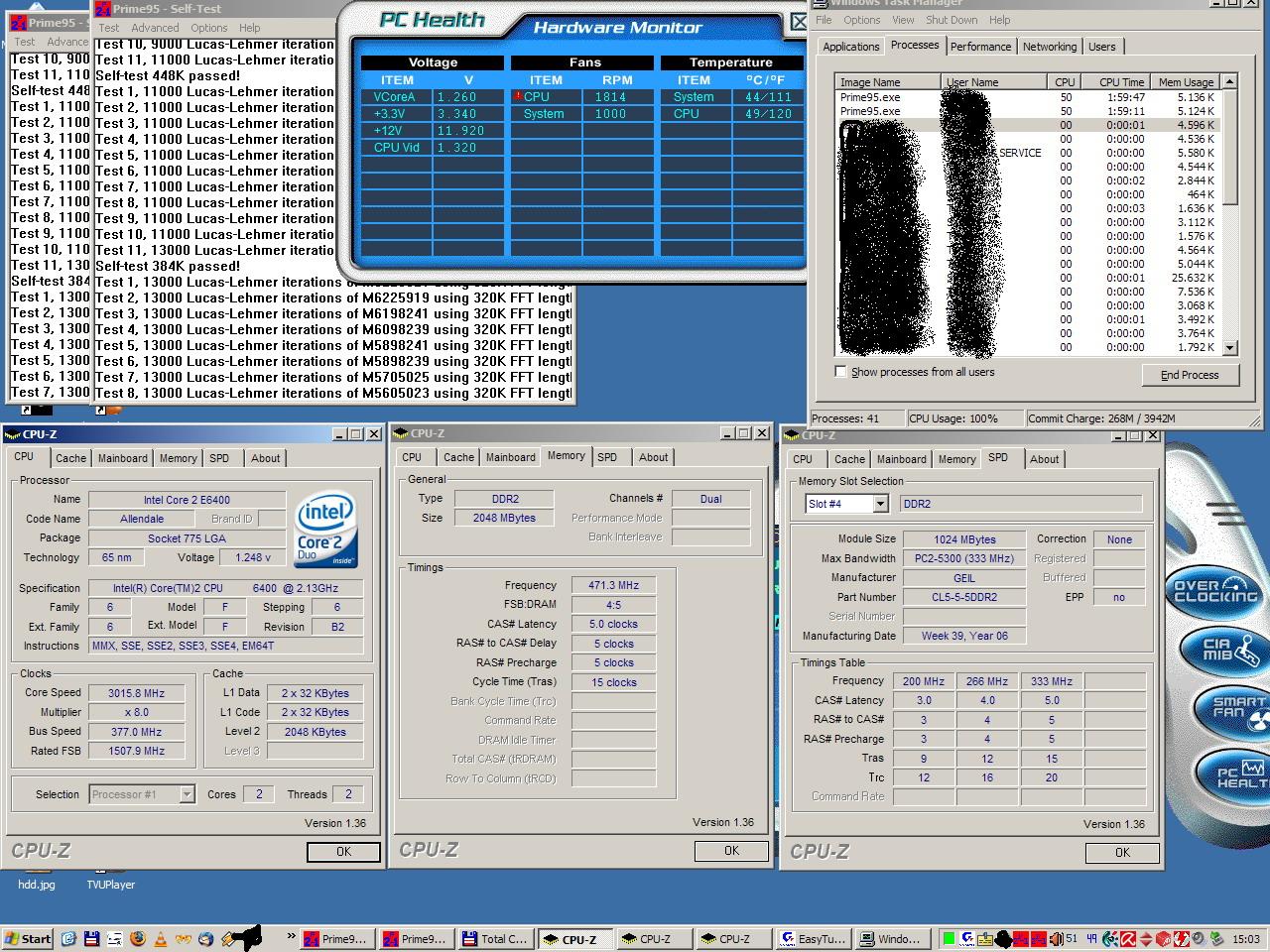Open CPU tab in middle CPU-Z window
The height and width of the screenshot is (952, 1270).
[x=412, y=457]
